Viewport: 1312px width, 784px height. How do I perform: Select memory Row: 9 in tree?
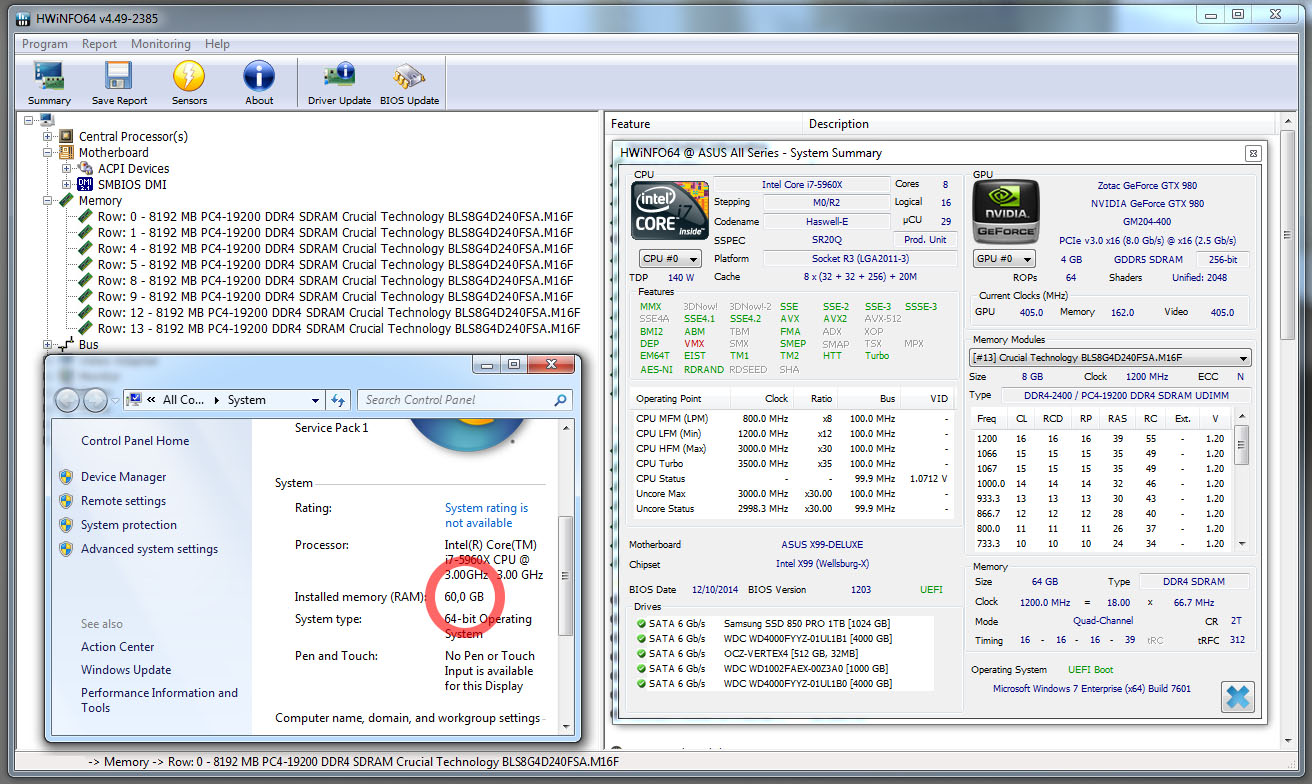pos(335,297)
